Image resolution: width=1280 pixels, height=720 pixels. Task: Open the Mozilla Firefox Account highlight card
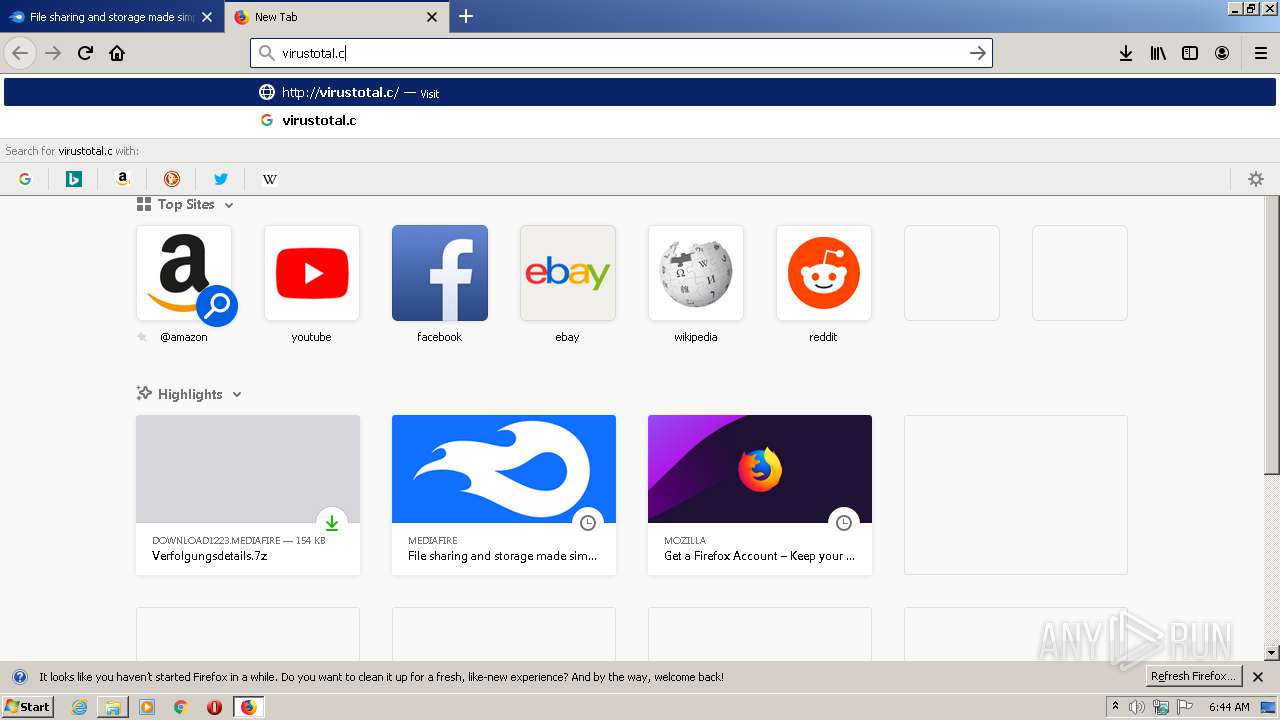760,495
